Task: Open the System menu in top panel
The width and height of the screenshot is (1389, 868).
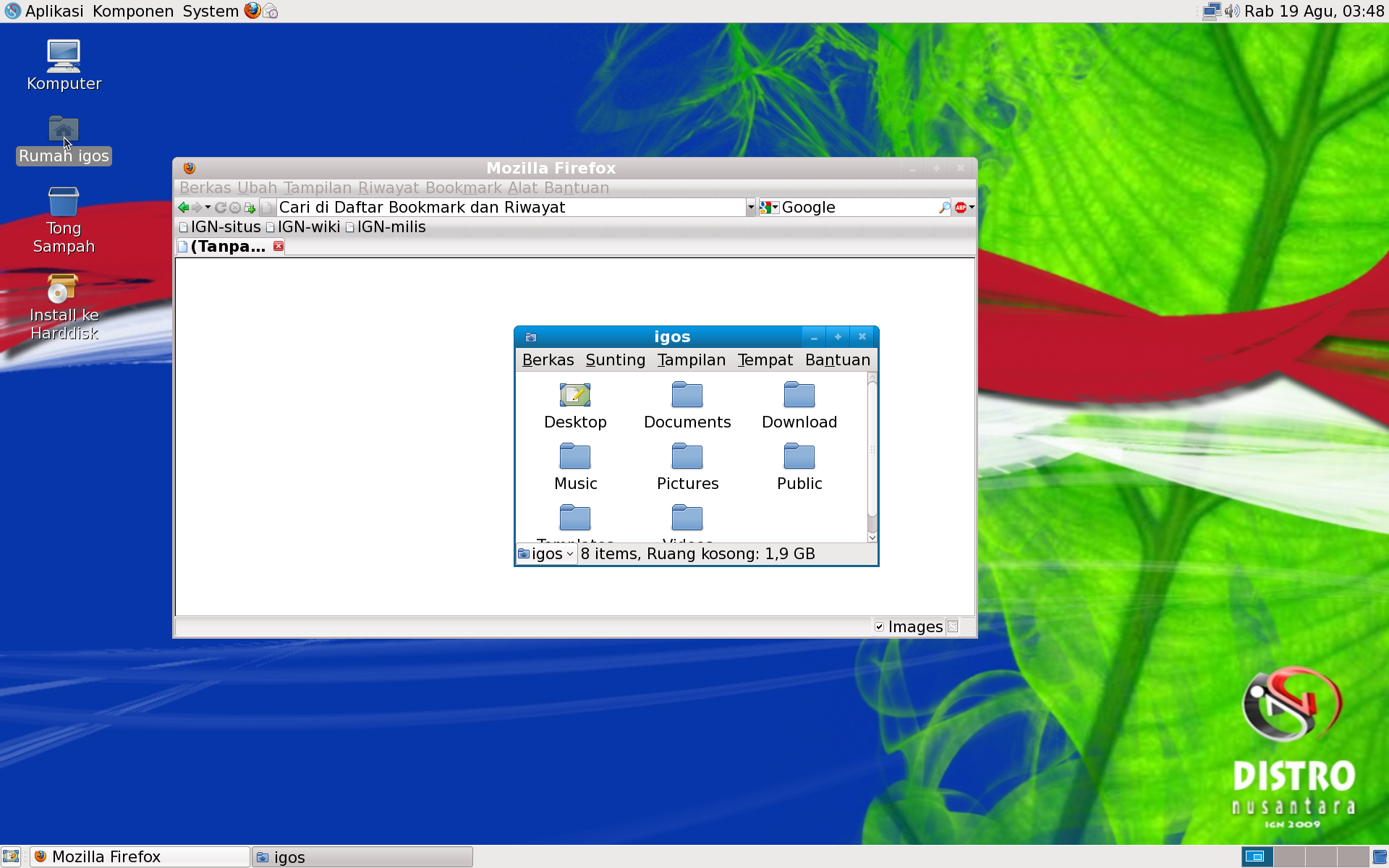Action: click(x=211, y=11)
